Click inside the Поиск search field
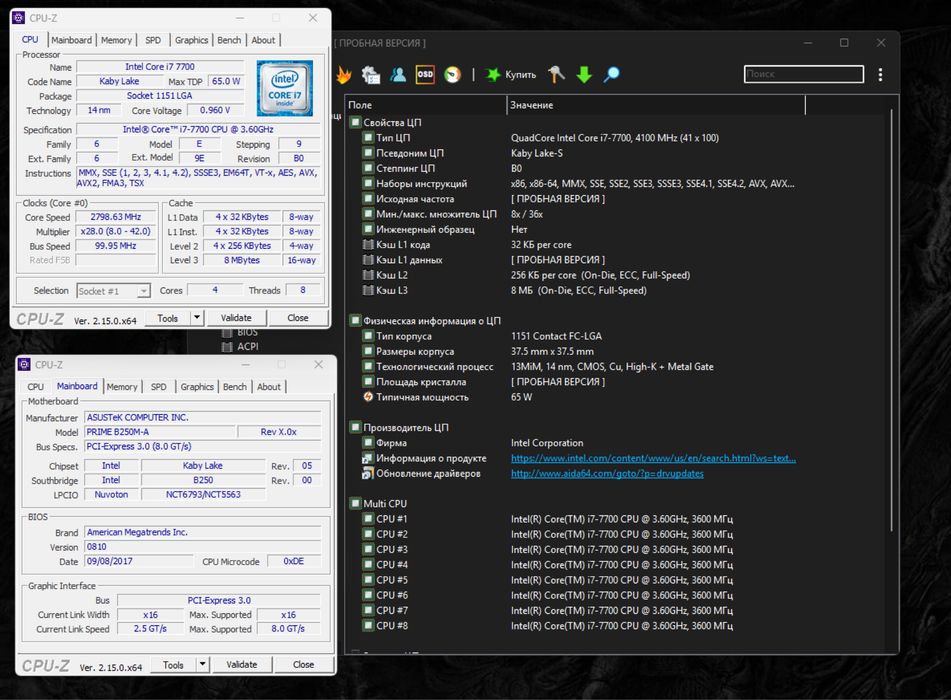Viewport: 951px width, 700px height. point(803,75)
